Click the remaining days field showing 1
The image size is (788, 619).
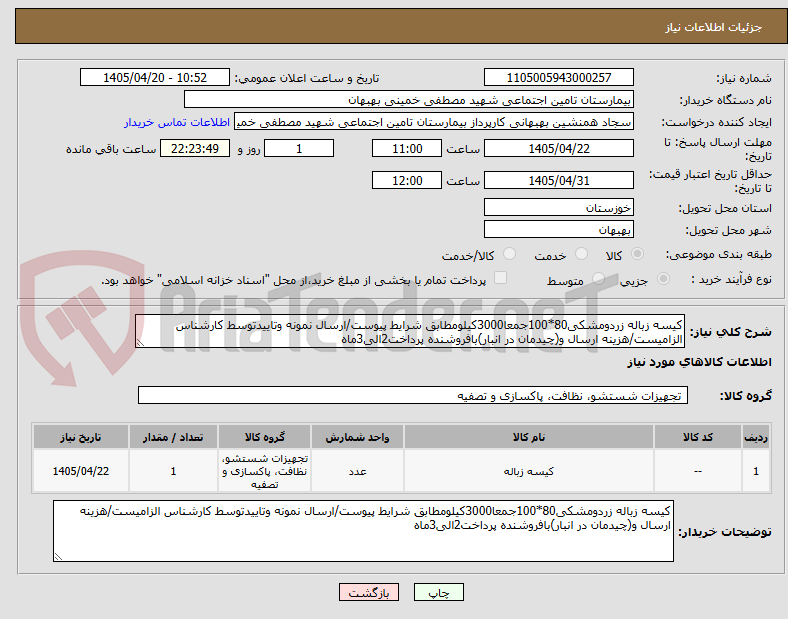click(299, 148)
